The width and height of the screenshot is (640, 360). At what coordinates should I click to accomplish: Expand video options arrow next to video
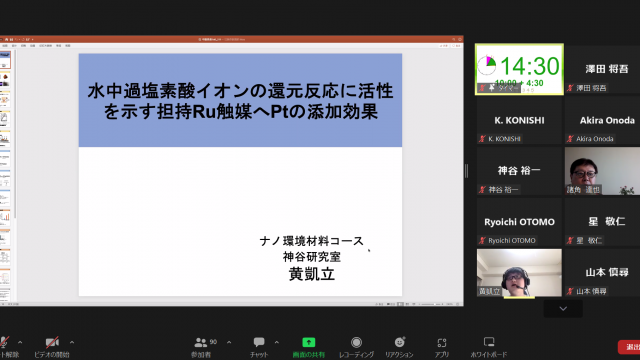point(72,342)
